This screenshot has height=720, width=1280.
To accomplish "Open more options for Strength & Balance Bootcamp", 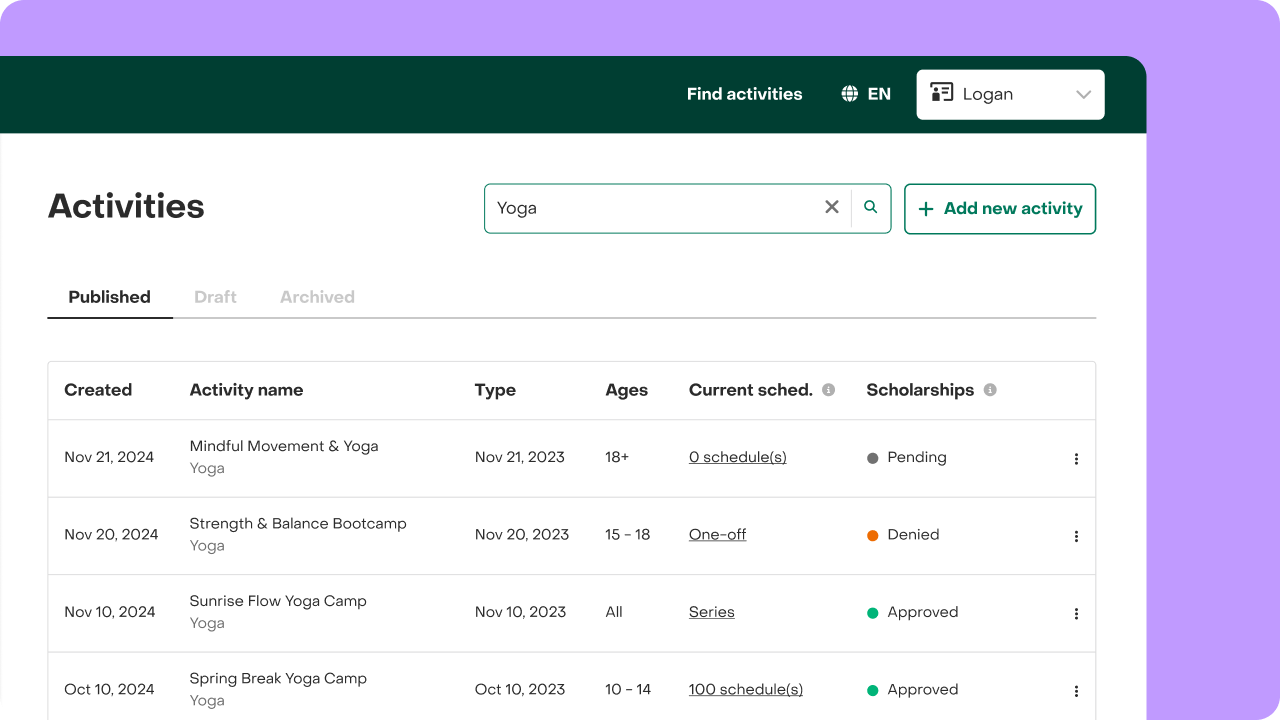I will pyautogui.click(x=1076, y=536).
